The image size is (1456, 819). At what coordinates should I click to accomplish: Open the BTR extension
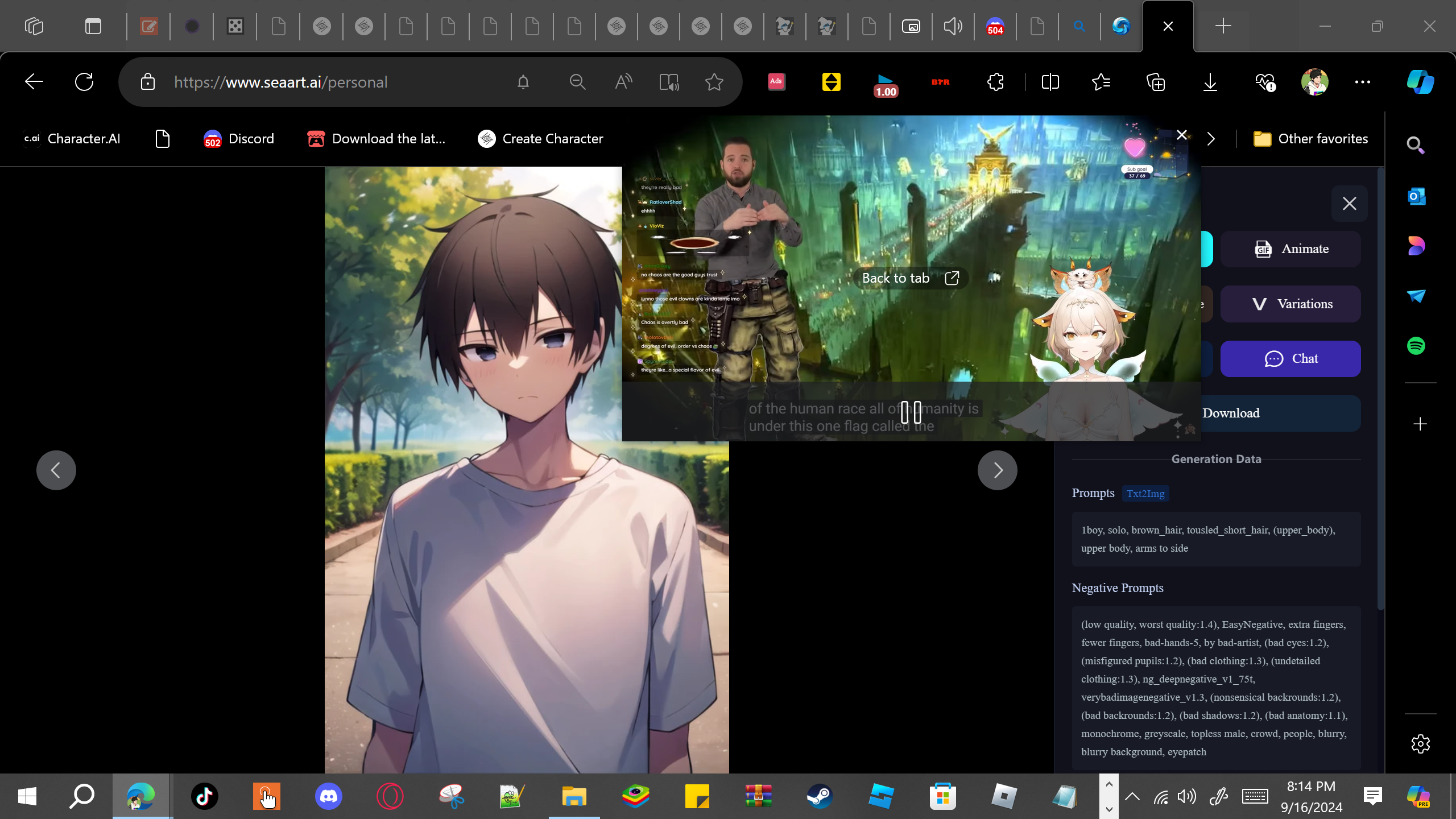[x=941, y=82]
